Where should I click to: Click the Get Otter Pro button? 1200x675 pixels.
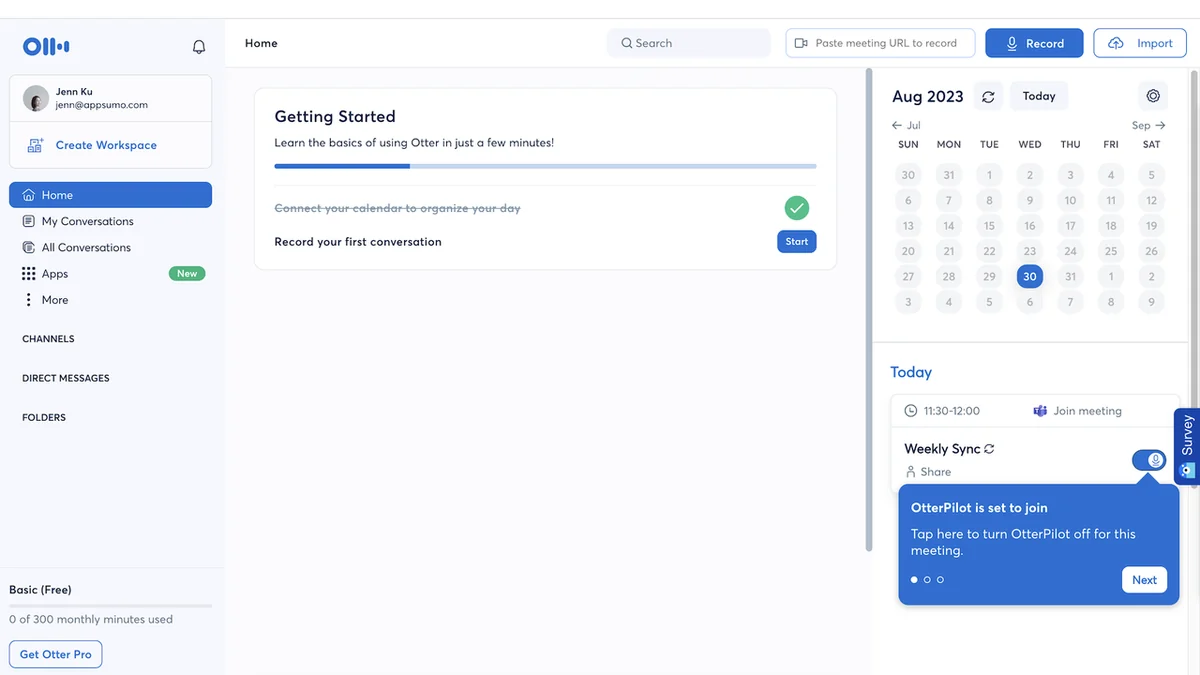click(x=55, y=654)
